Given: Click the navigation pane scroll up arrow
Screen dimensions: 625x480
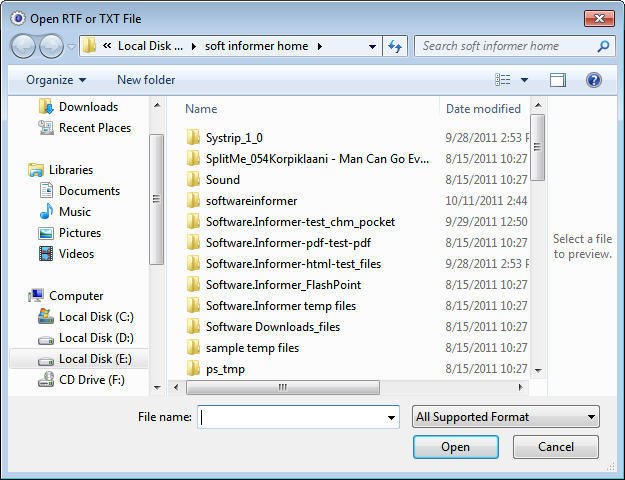Looking at the screenshot, I should coord(157,106).
